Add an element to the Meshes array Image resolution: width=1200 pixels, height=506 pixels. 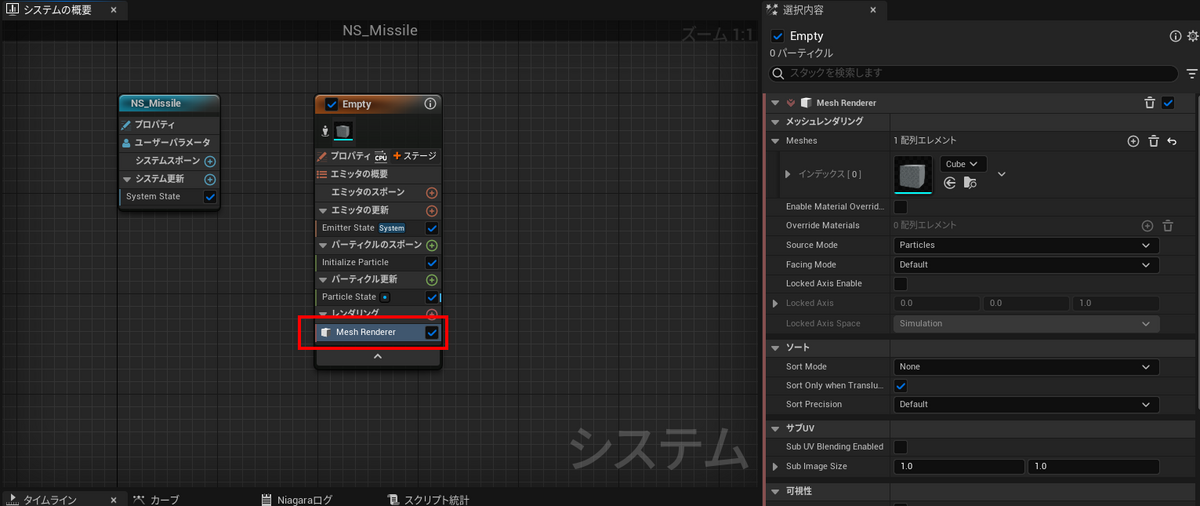click(x=1133, y=141)
